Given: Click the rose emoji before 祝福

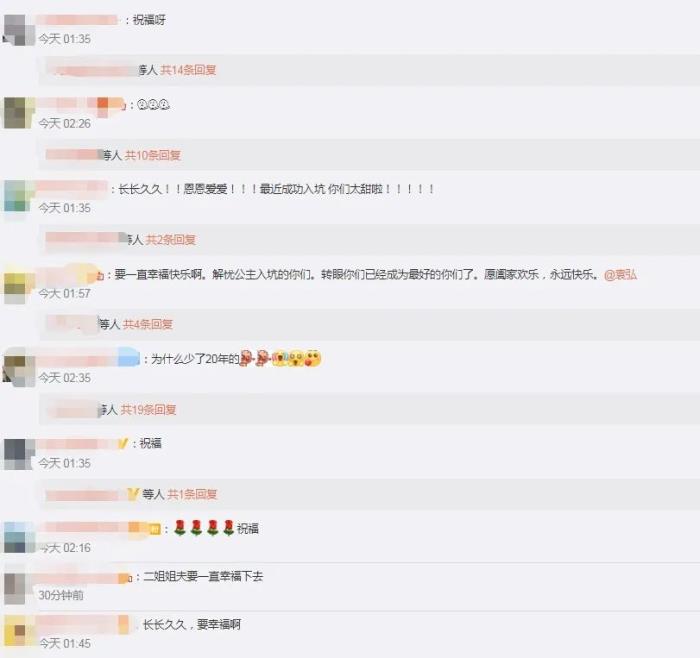Looking at the screenshot, I should point(204,528).
